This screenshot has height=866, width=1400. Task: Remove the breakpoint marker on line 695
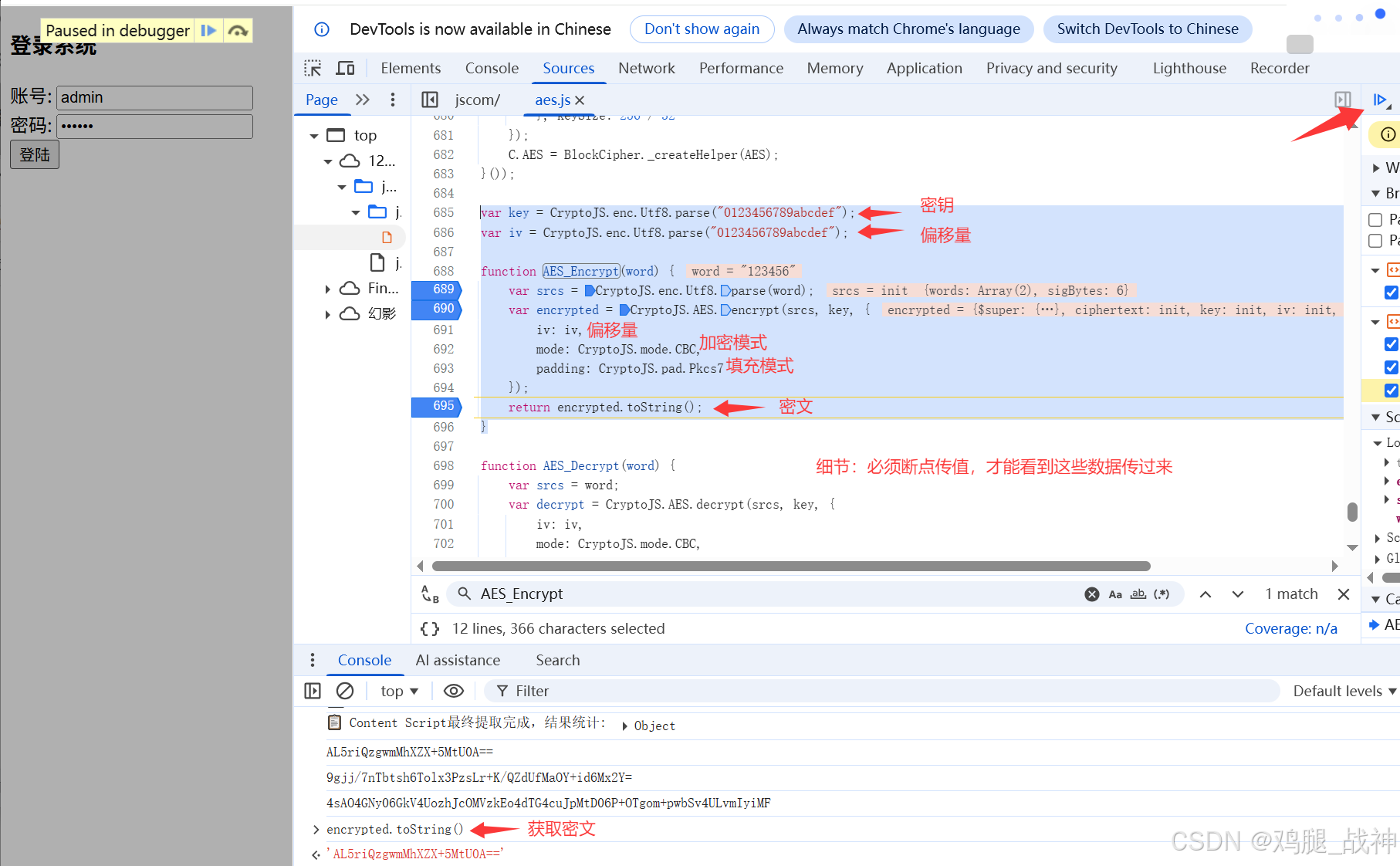coord(437,406)
